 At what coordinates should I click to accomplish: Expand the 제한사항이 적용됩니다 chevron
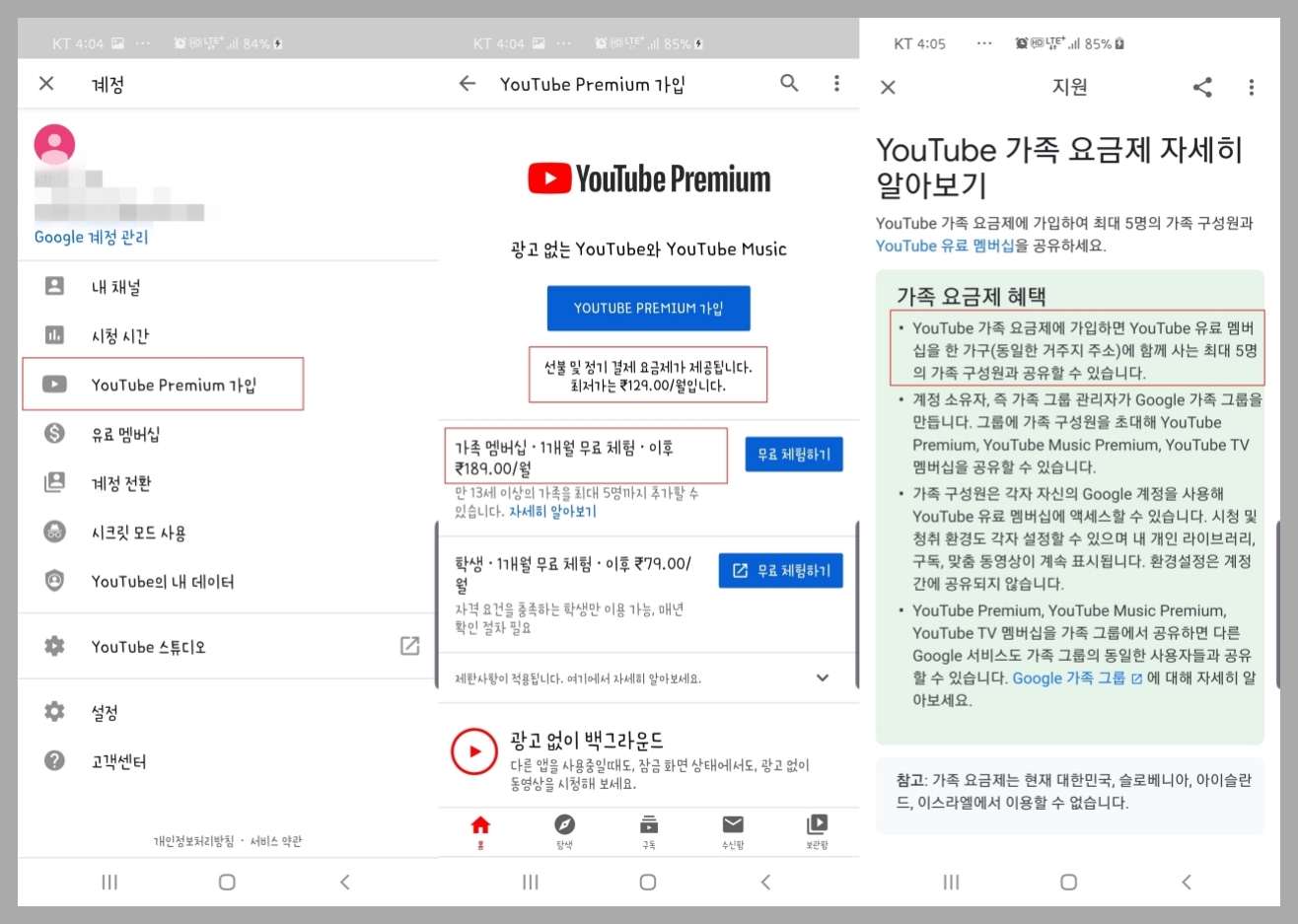pos(823,677)
